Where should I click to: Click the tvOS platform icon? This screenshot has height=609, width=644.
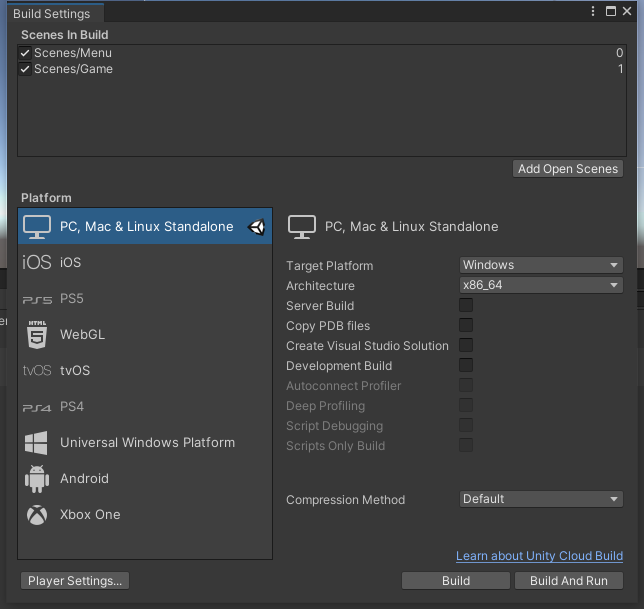click(37, 370)
